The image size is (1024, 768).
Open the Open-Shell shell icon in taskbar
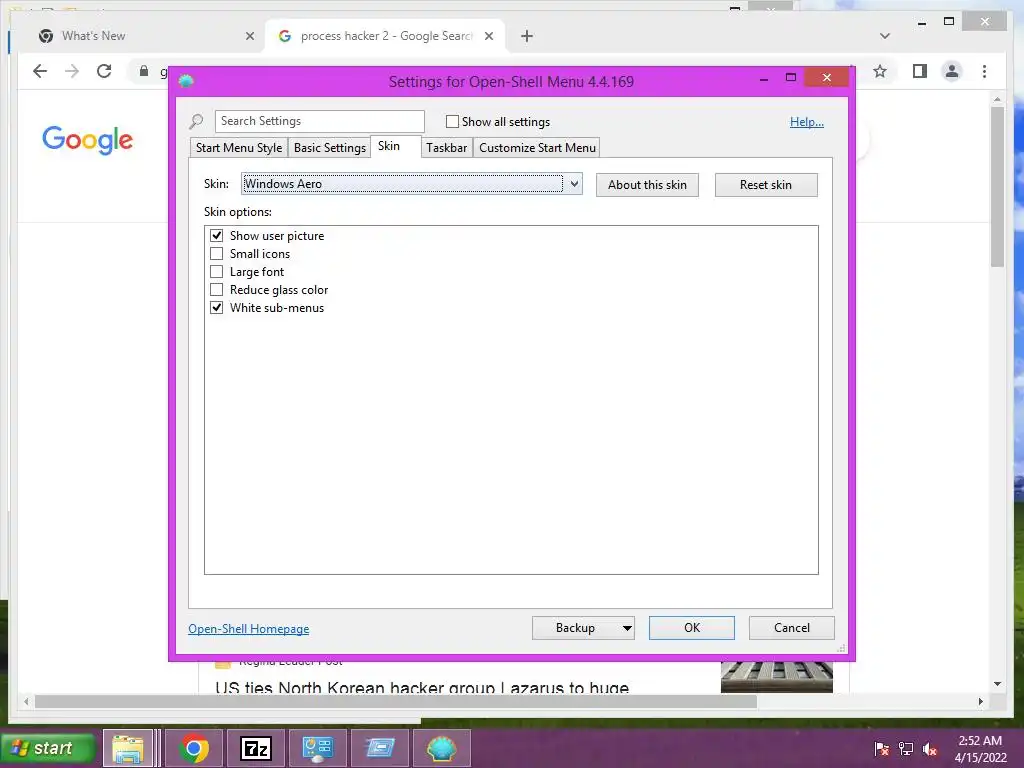click(x=441, y=748)
